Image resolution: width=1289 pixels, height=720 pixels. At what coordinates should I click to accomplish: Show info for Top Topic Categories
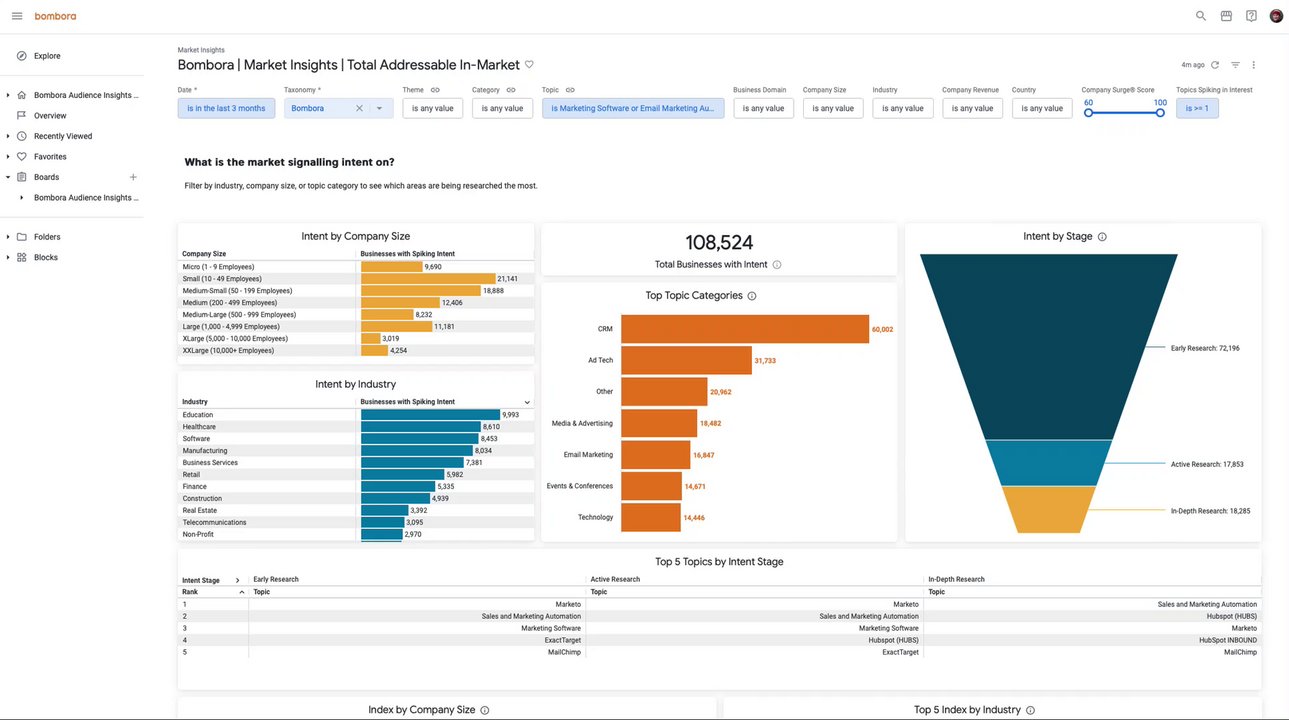[752, 296]
